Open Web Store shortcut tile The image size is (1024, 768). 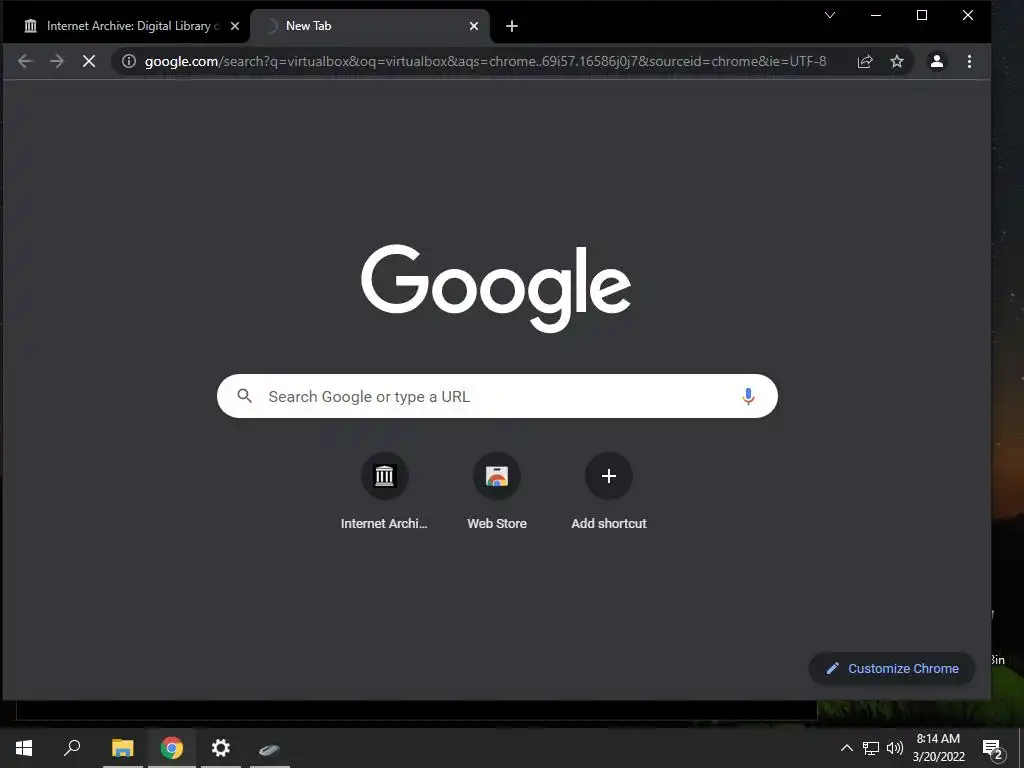click(x=497, y=492)
